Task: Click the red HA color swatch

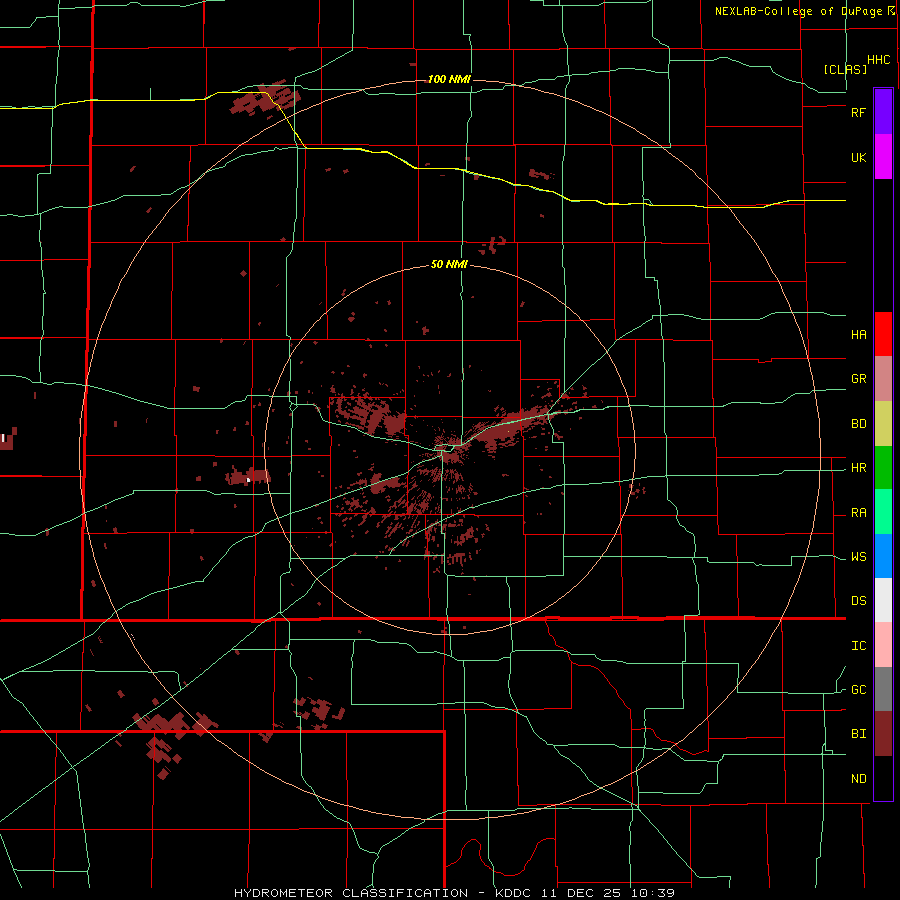Action: point(883,334)
